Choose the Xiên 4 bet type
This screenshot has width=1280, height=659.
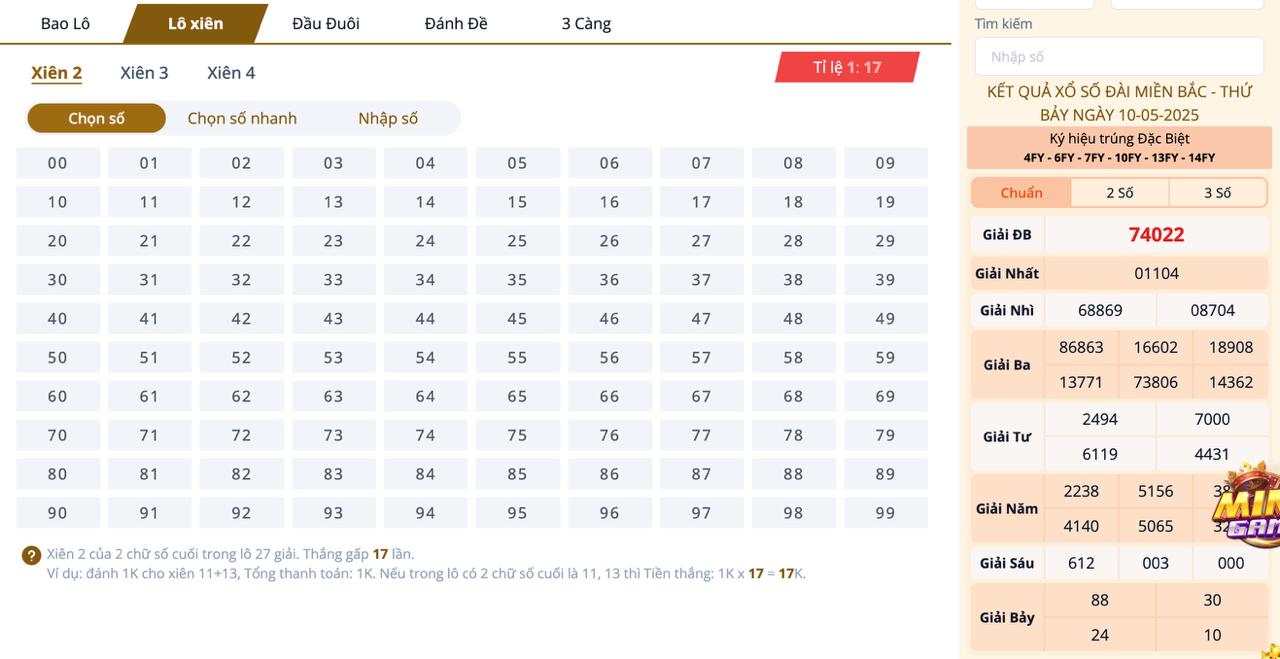click(x=231, y=73)
